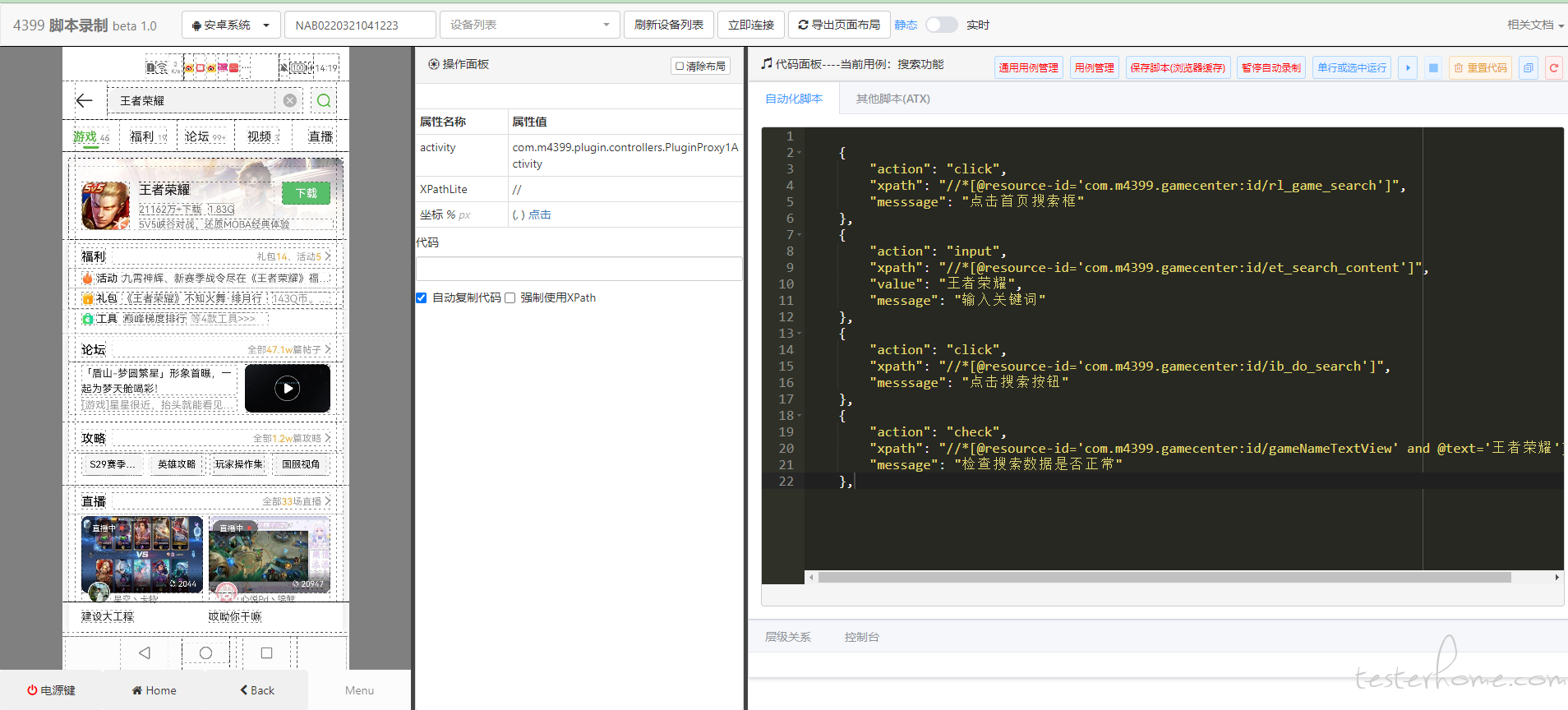Click the 点击 link in the 坐标 row

click(540, 214)
